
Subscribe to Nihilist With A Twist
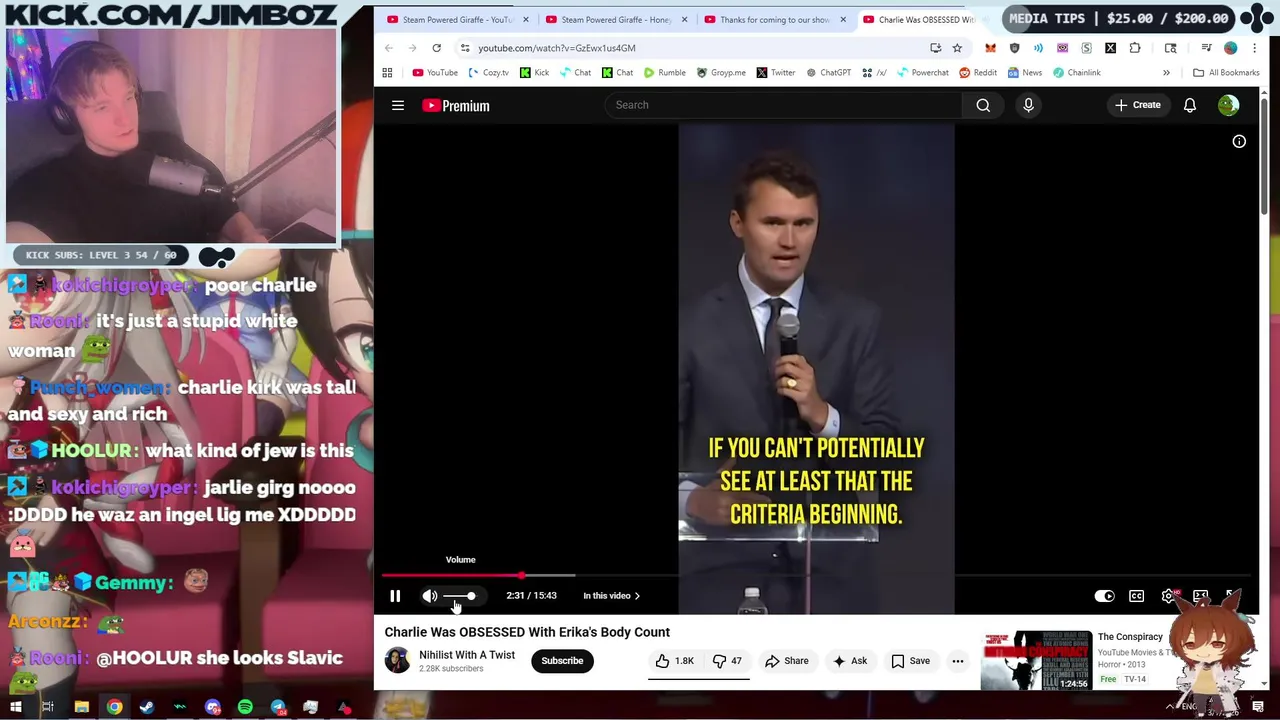tap(562, 661)
